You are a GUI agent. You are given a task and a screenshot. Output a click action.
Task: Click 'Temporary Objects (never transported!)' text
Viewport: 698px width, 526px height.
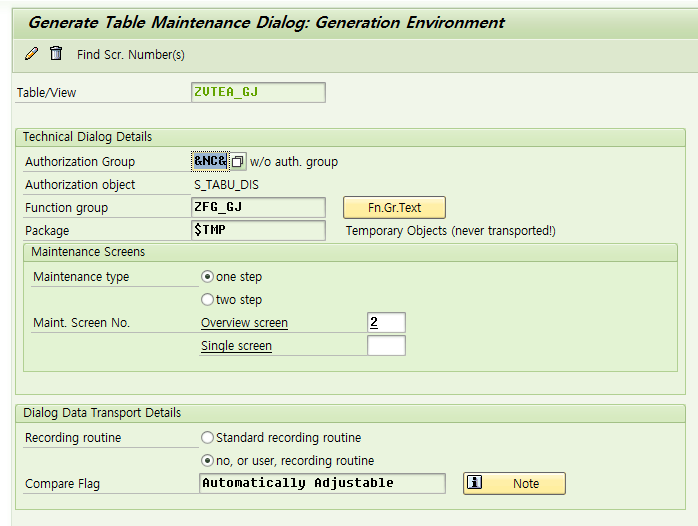click(450, 231)
